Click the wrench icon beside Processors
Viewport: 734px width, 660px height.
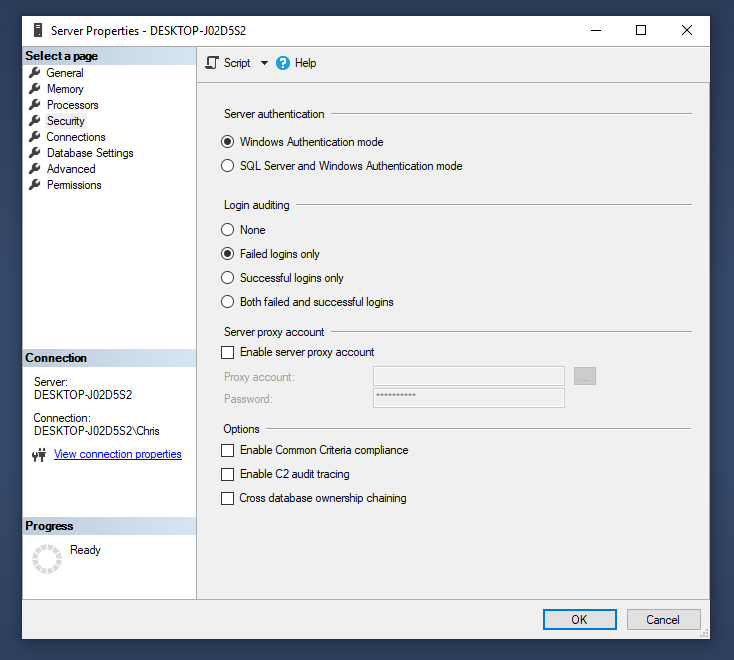click(x=35, y=105)
